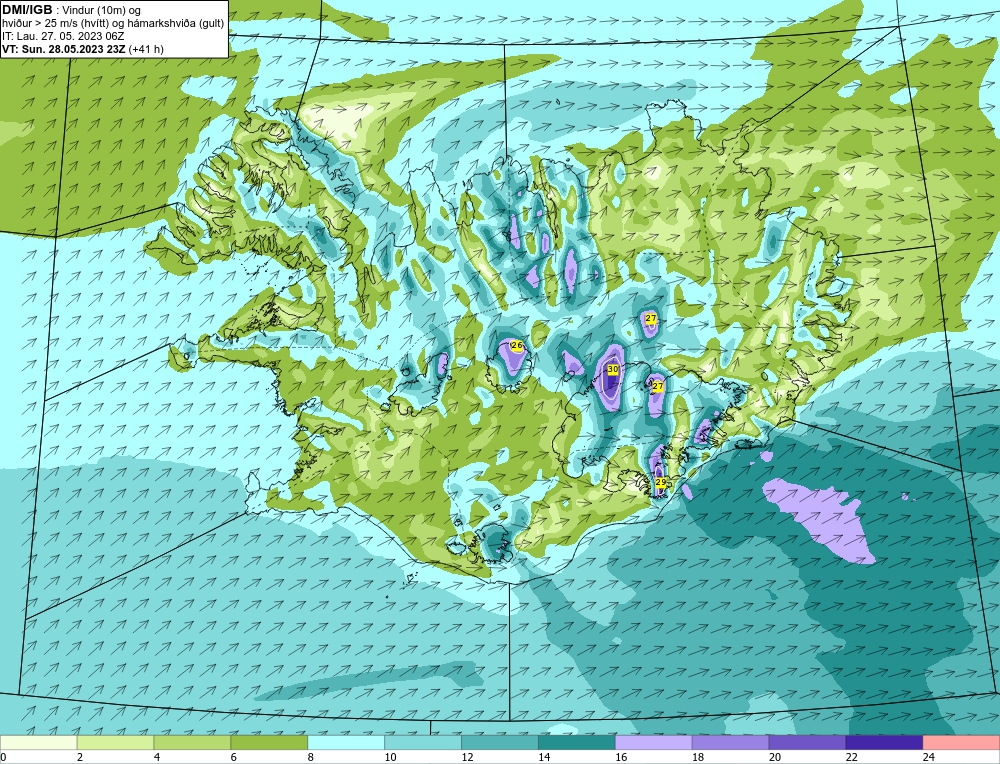
Task: Click the legend scale label 12
Action: (467, 757)
